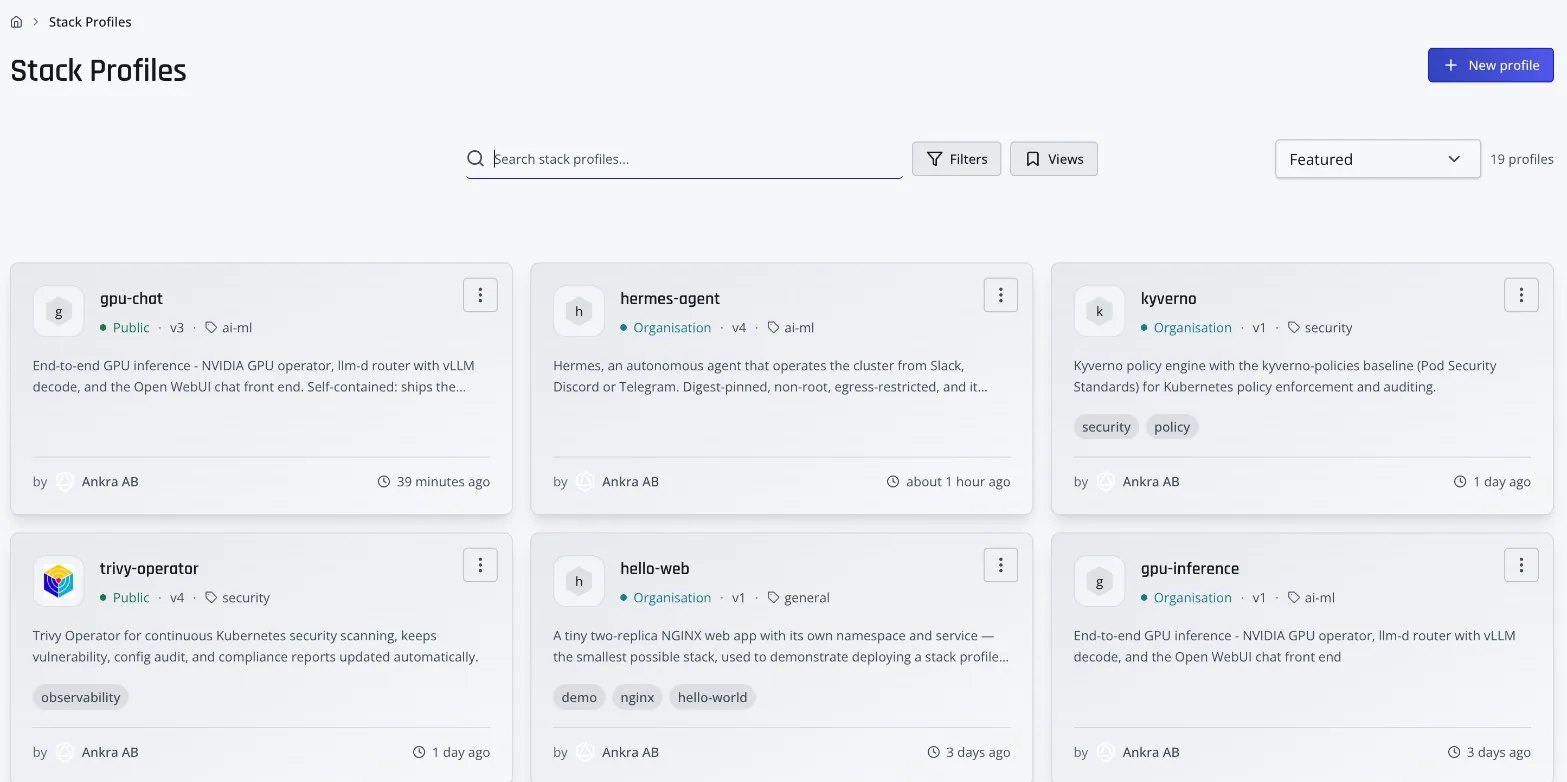Click the ai-ml category label on gpu-inference

coord(1311,597)
